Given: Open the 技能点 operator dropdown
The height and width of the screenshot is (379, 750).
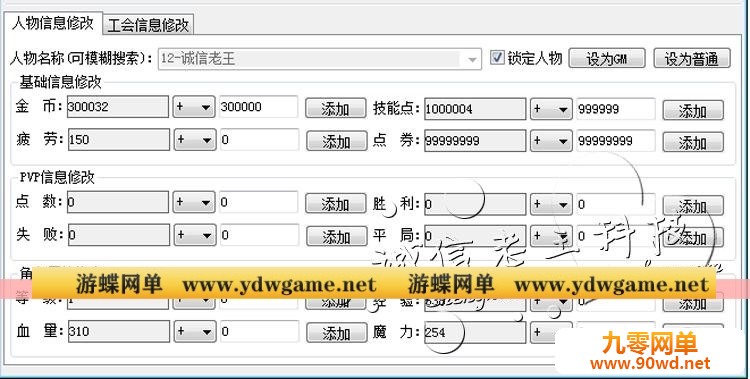Looking at the screenshot, I should [551, 109].
